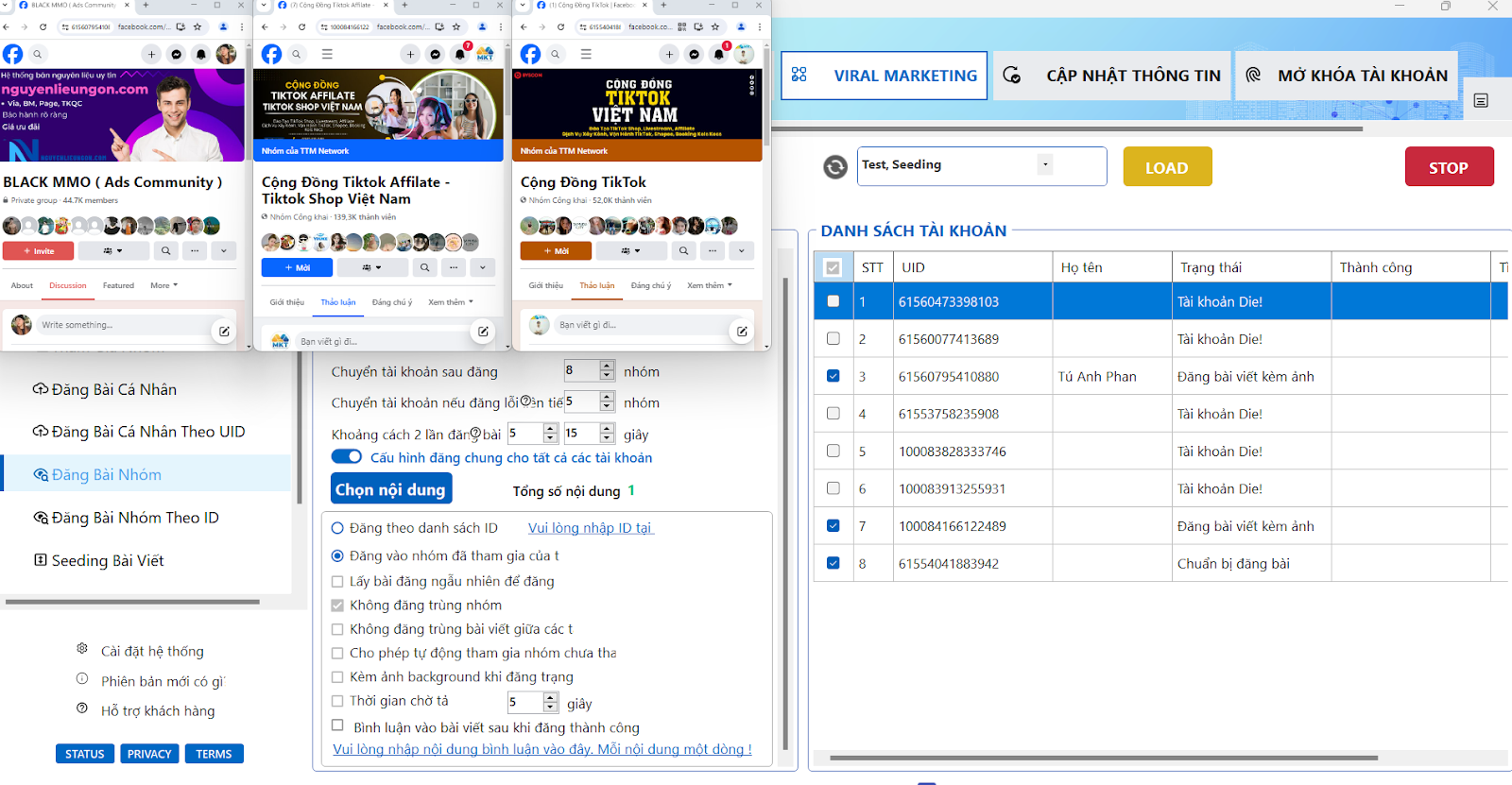Open Cài đặt hệ thống settings
Screen dimensions: 1512x785
(152, 651)
